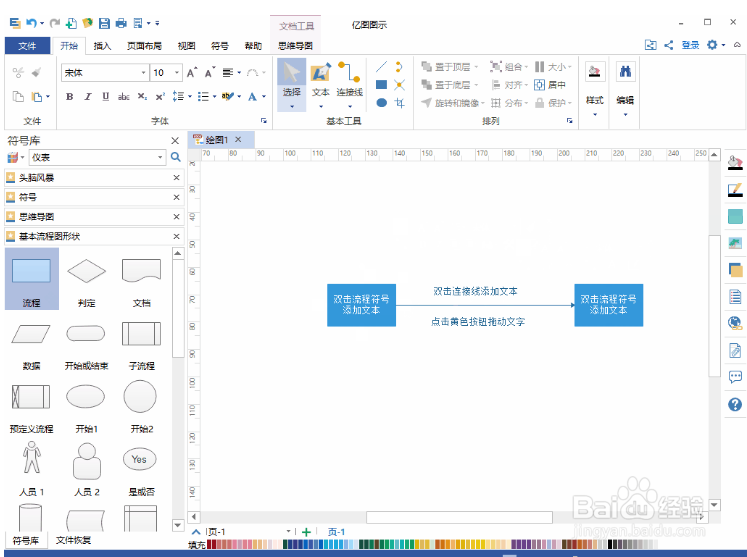747x557 pixels.
Task: Toggle Bold formatting
Action: 70,97
